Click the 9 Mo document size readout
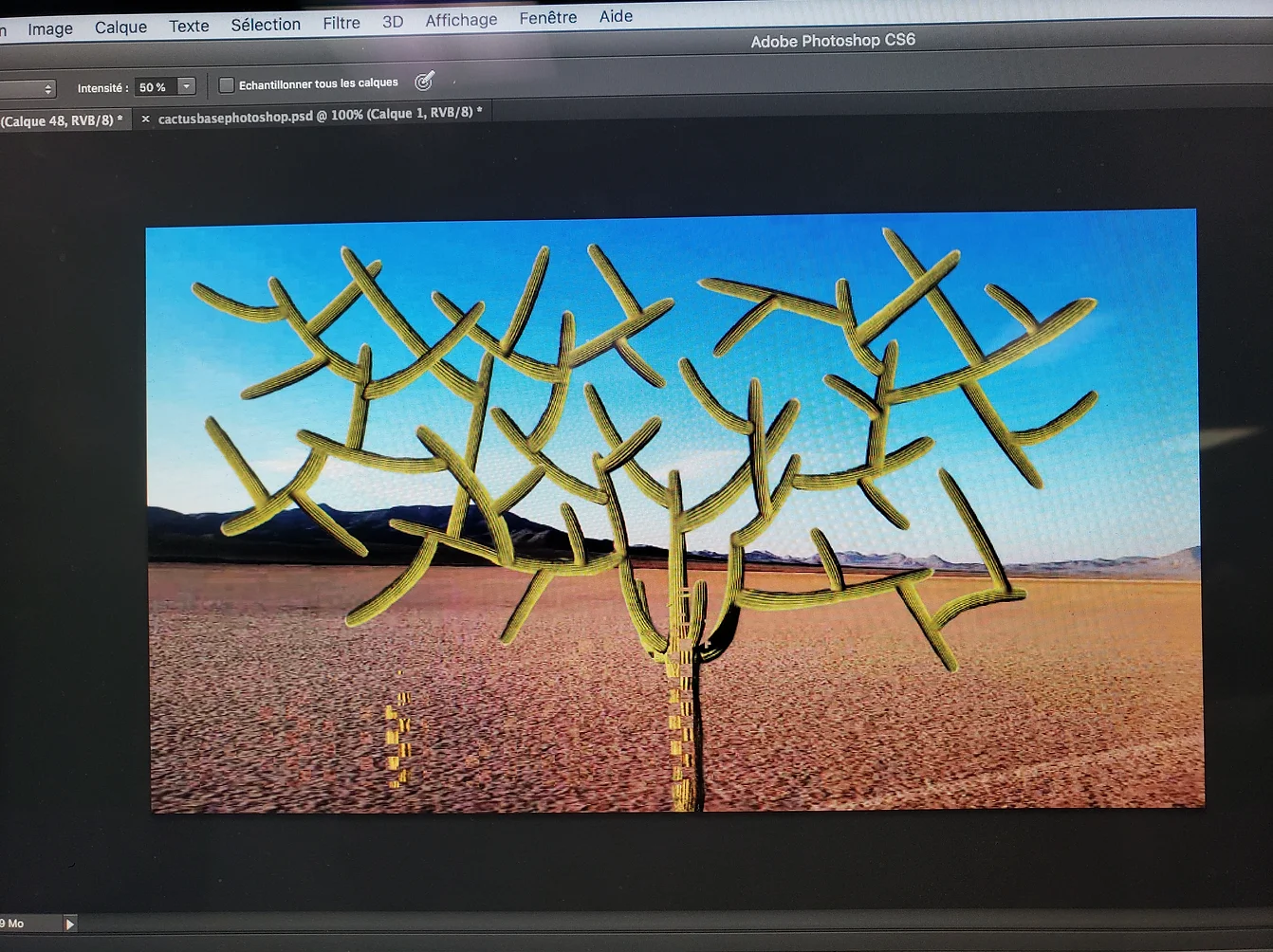Image resolution: width=1273 pixels, height=952 pixels. (13, 924)
